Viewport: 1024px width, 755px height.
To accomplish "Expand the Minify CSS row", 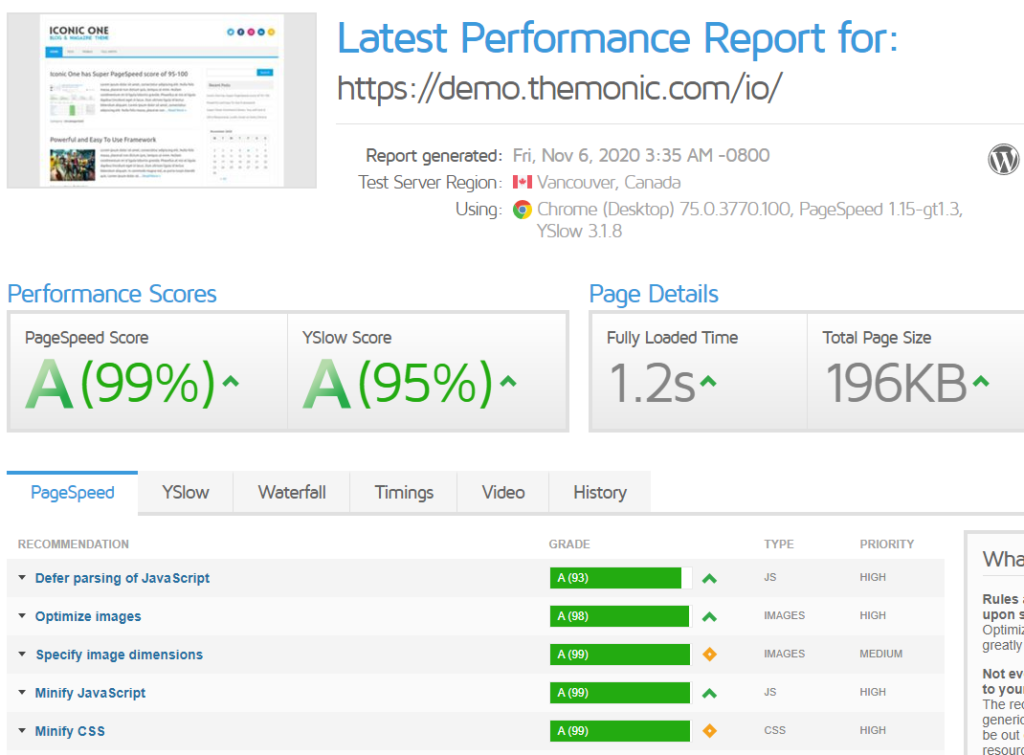I will [x=22, y=730].
